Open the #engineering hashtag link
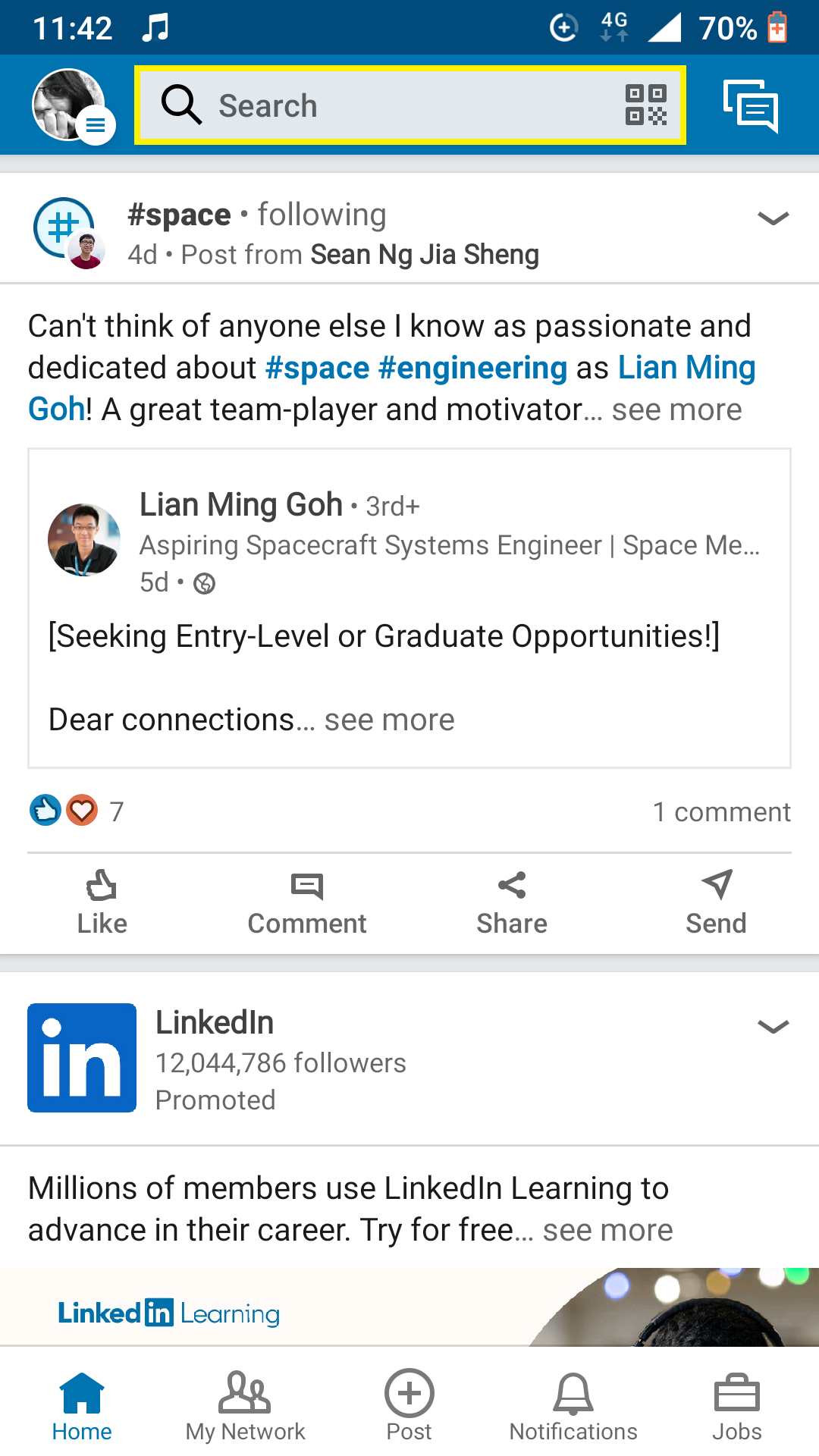 pos(472,369)
